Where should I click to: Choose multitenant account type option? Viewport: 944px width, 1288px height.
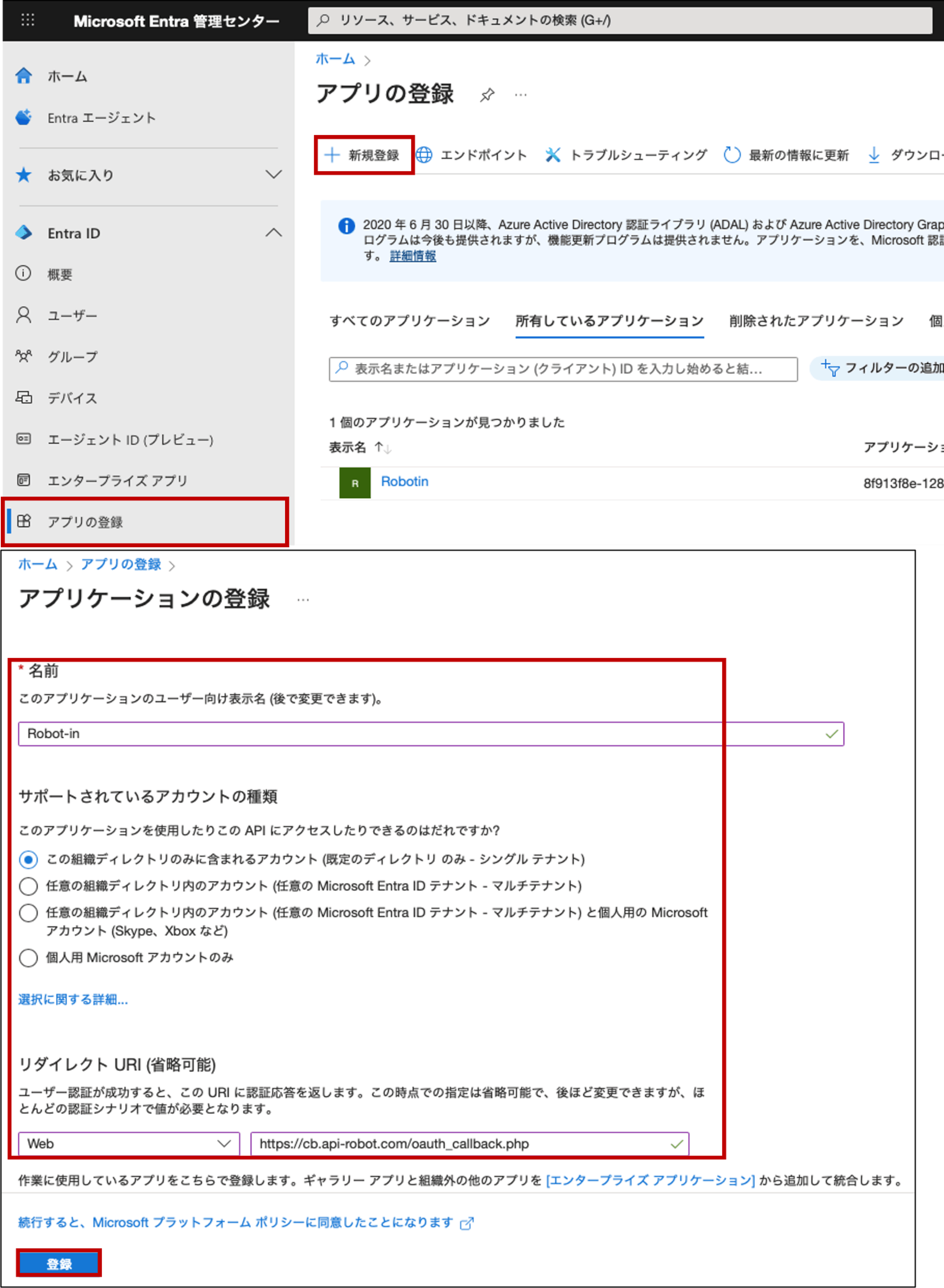28,886
